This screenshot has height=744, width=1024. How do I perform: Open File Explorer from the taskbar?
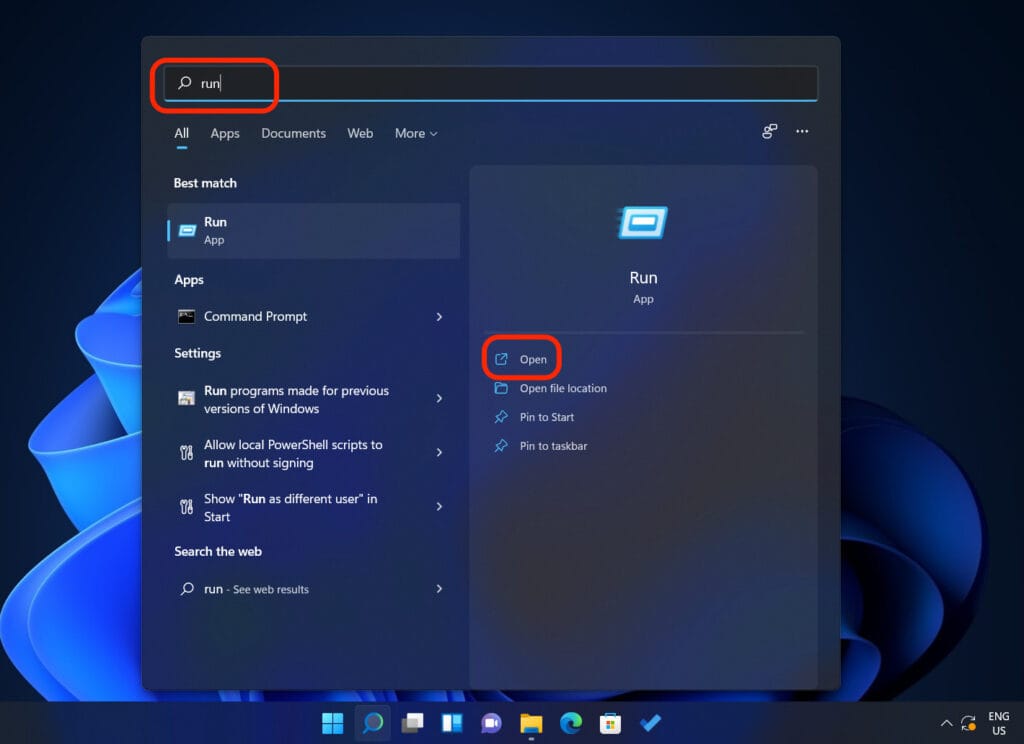tap(530, 722)
